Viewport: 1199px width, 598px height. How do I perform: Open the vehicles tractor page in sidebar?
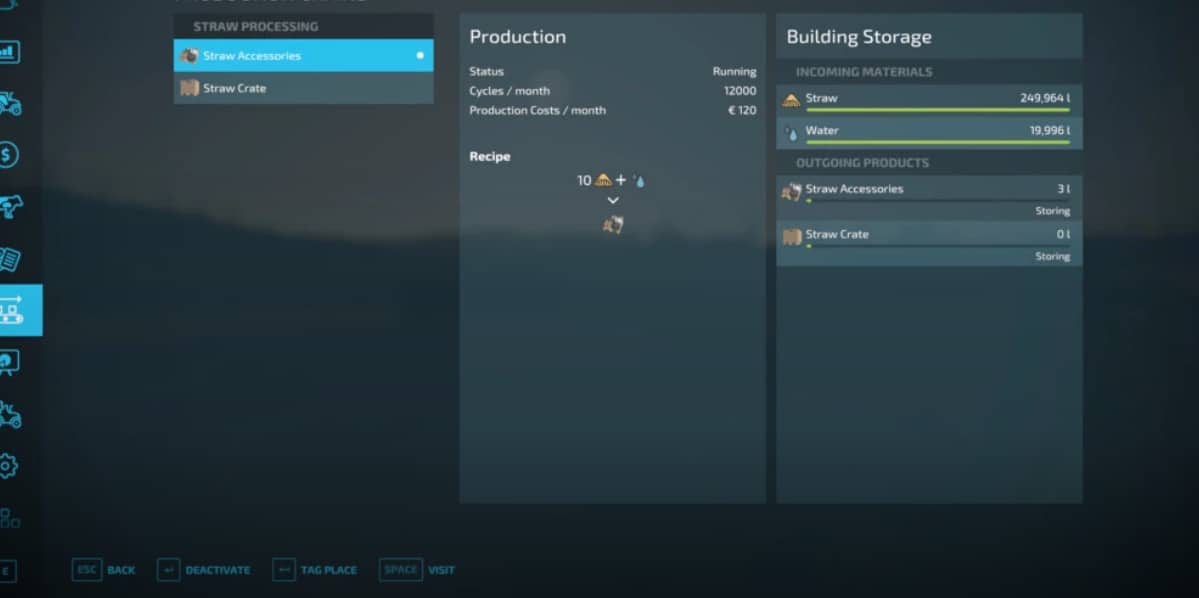pyautogui.click(x=10, y=104)
